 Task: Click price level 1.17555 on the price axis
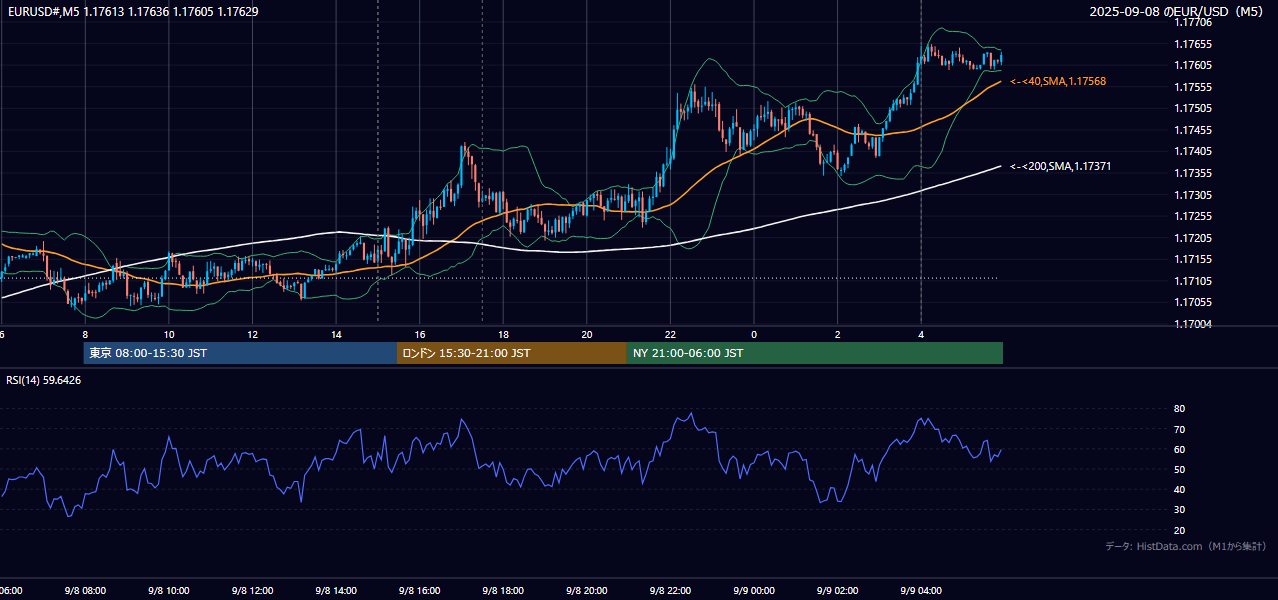tap(1192, 87)
